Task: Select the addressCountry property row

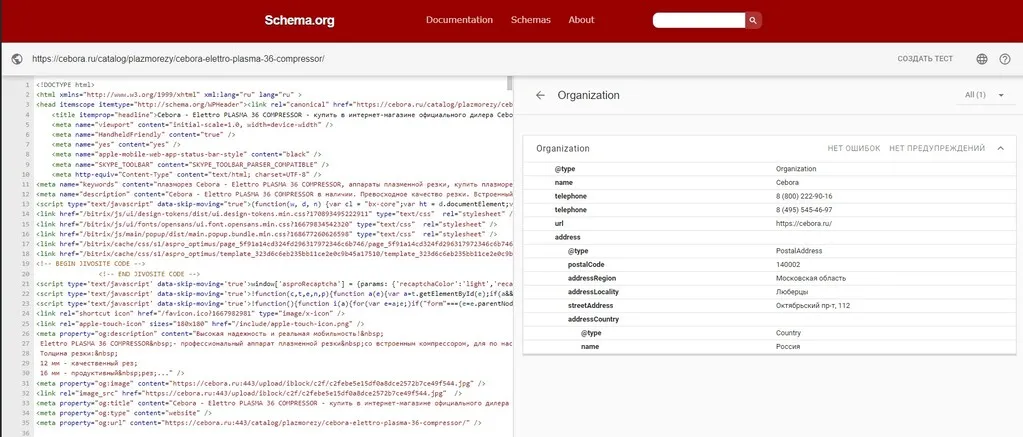Action: pos(767,320)
